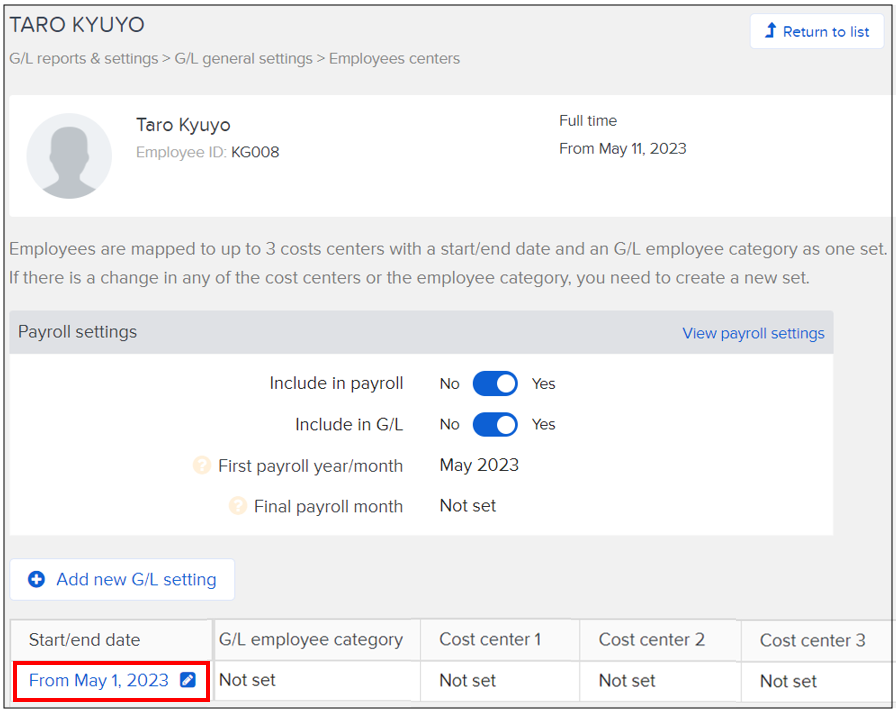The image size is (896, 713).
Task: Click the edit pencil icon next to May 1, 2023
Action: (188, 680)
